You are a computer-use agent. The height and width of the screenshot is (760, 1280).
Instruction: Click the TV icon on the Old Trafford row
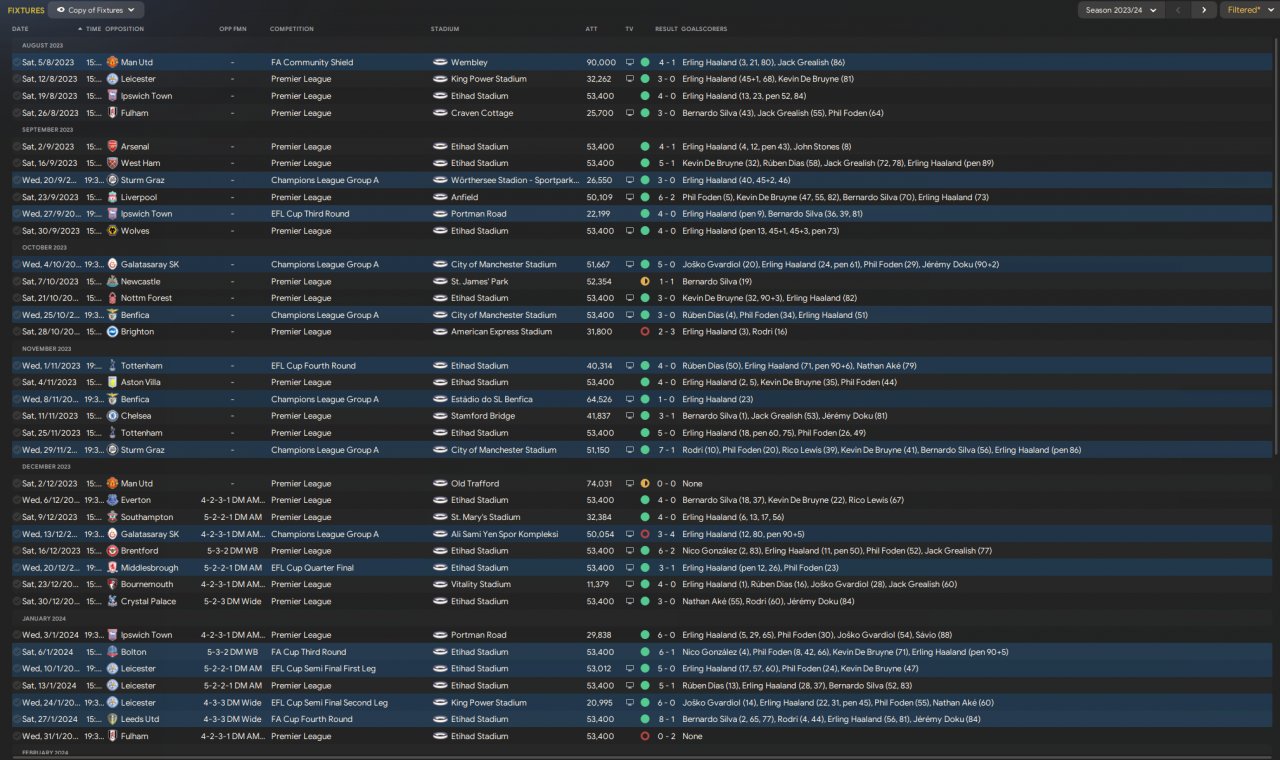click(630, 483)
